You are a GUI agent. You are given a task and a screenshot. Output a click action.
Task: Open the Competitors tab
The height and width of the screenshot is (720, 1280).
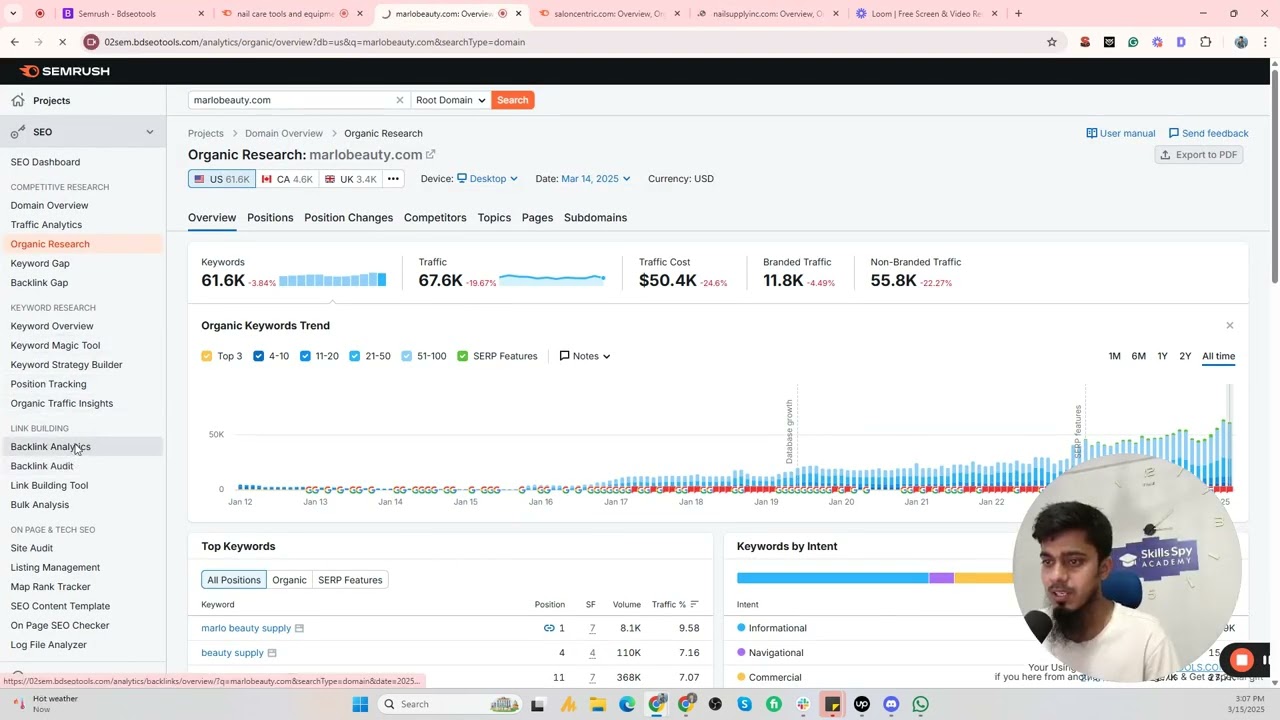(x=435, y=218)
